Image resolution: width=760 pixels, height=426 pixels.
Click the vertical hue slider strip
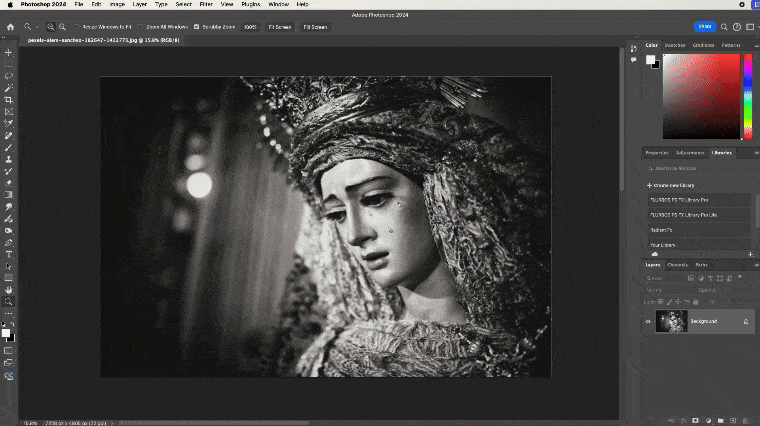[x=747, y=95]
